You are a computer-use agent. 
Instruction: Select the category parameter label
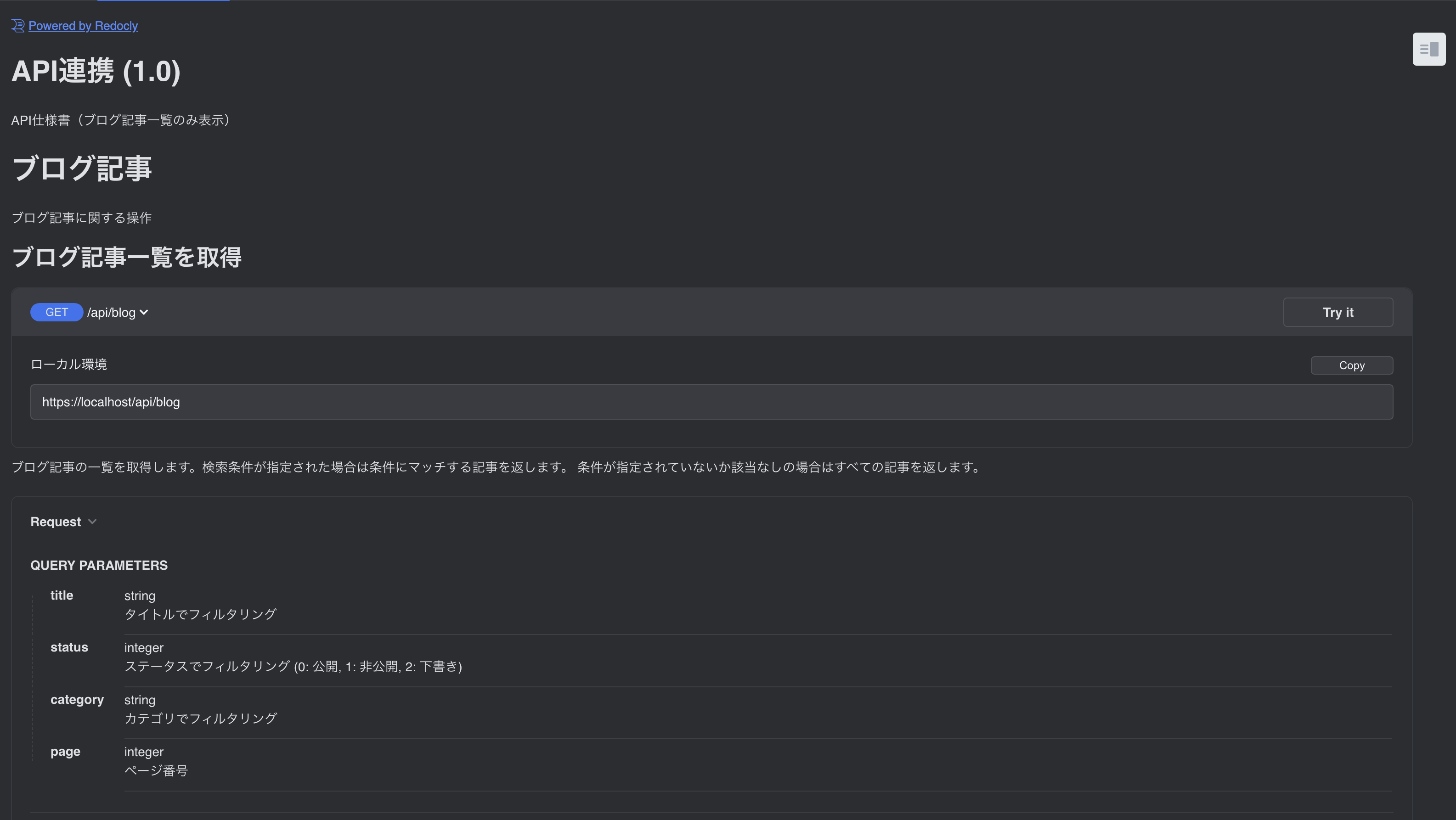(77, 699)
